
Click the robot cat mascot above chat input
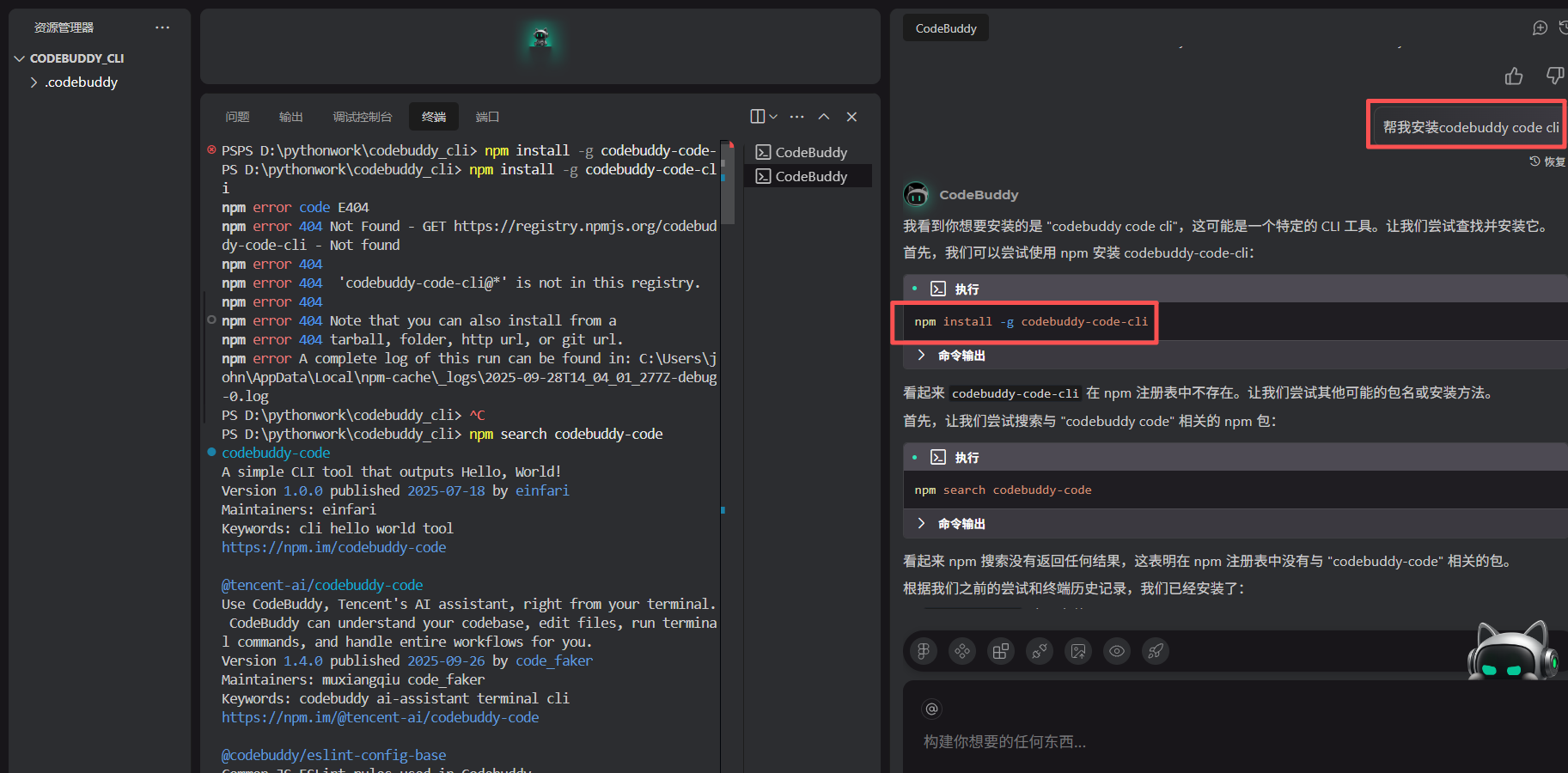(1513, 649)
